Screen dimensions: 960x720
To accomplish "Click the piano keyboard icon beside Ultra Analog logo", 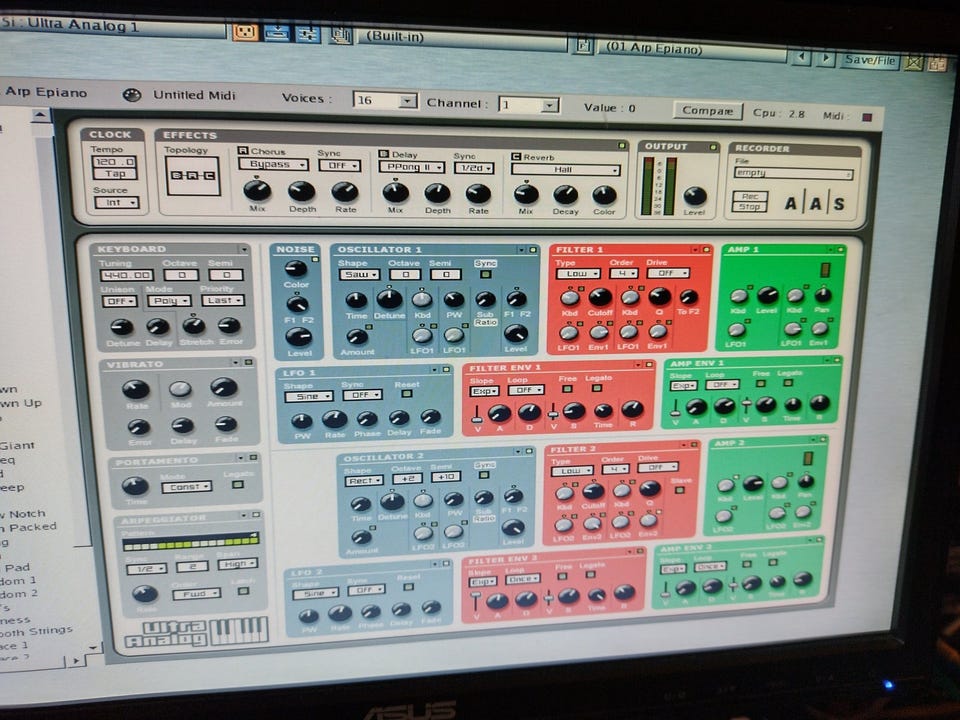I will tap(239, 630).
